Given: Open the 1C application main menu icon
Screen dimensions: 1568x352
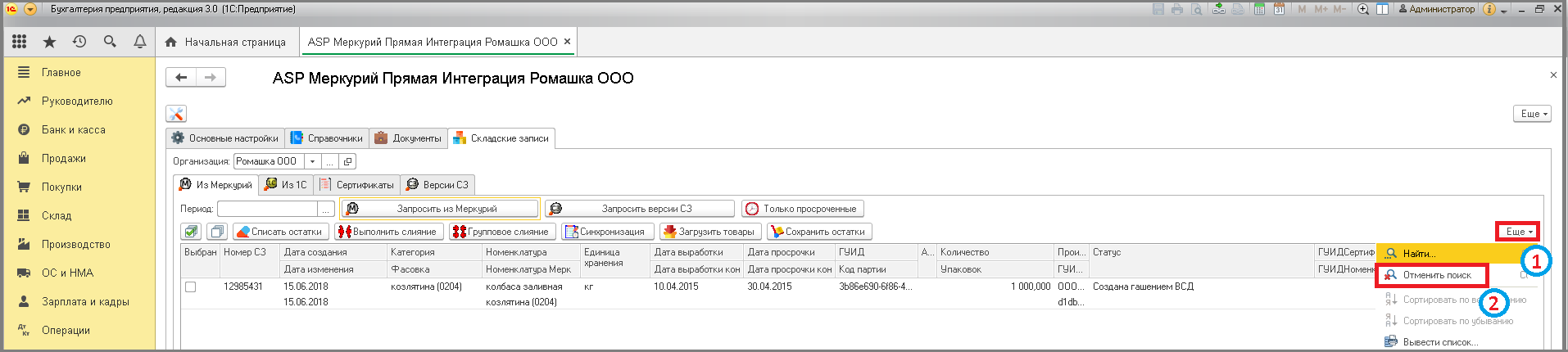Looking at the screenshot, I should 11,9.
